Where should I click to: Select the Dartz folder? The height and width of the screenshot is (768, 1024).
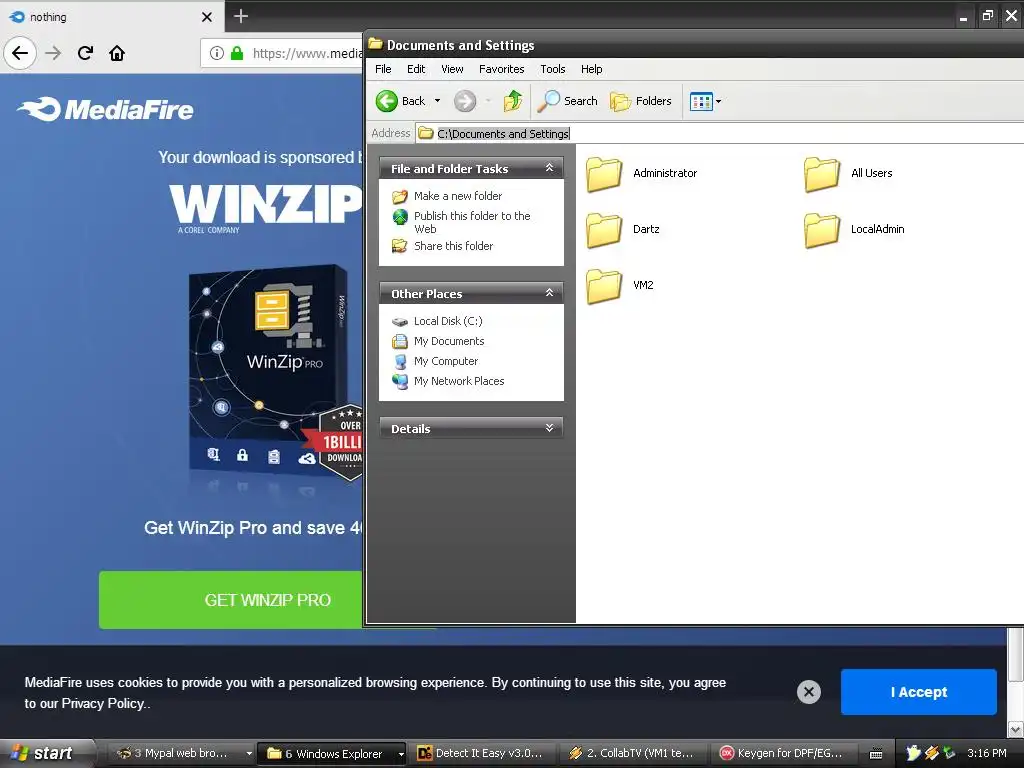tap(622, 230)
